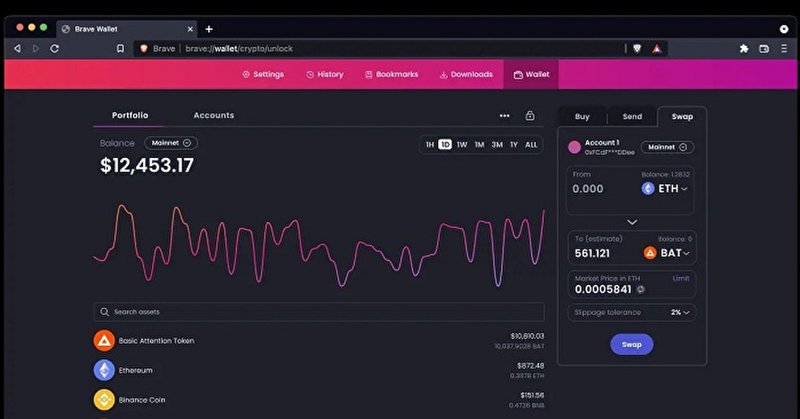Click the Basic Attention Token icon
Image resolution: width=800 pixels, height=419 pixels.
click(x=104, y=340)
